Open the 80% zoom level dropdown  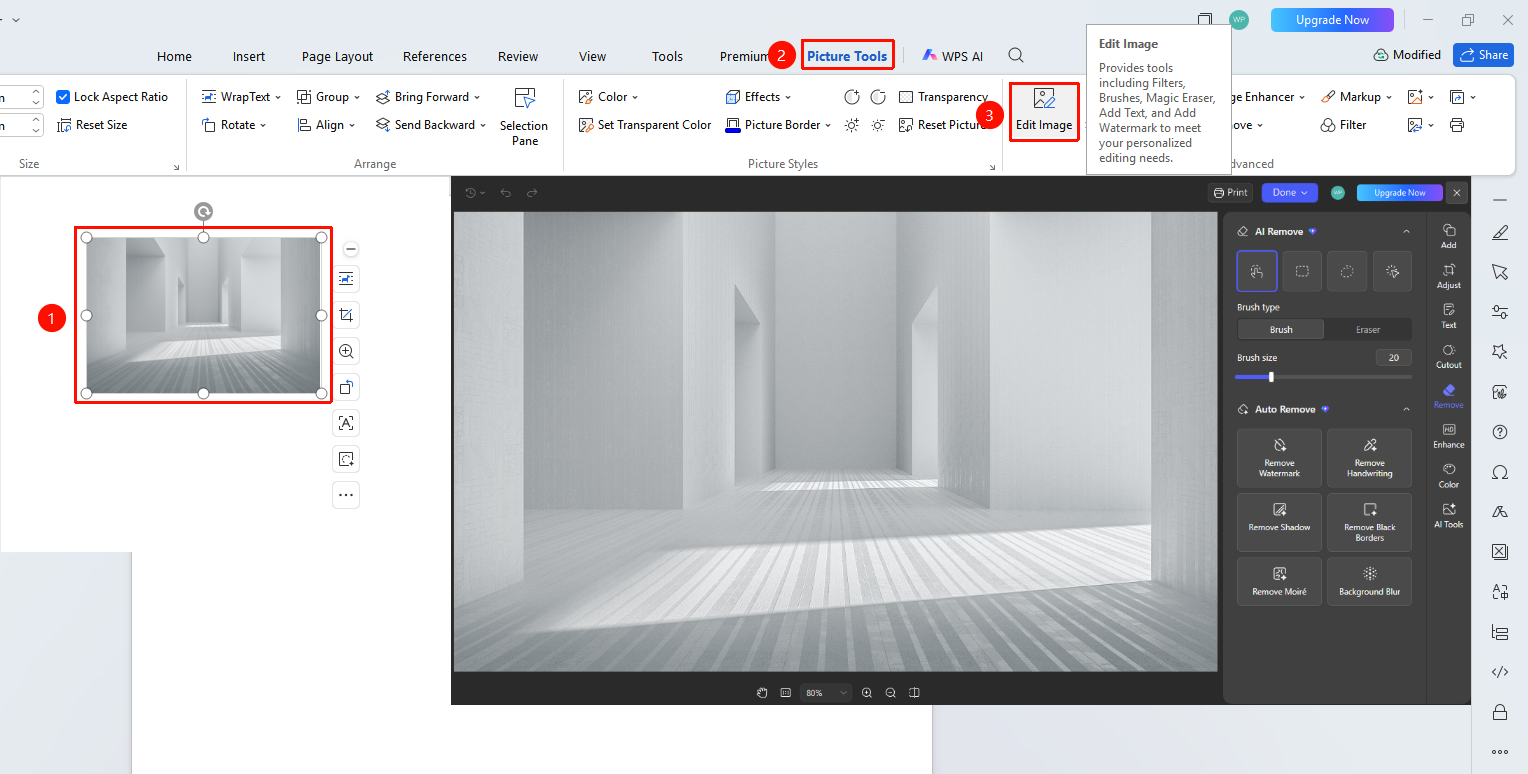coord(825,692)
